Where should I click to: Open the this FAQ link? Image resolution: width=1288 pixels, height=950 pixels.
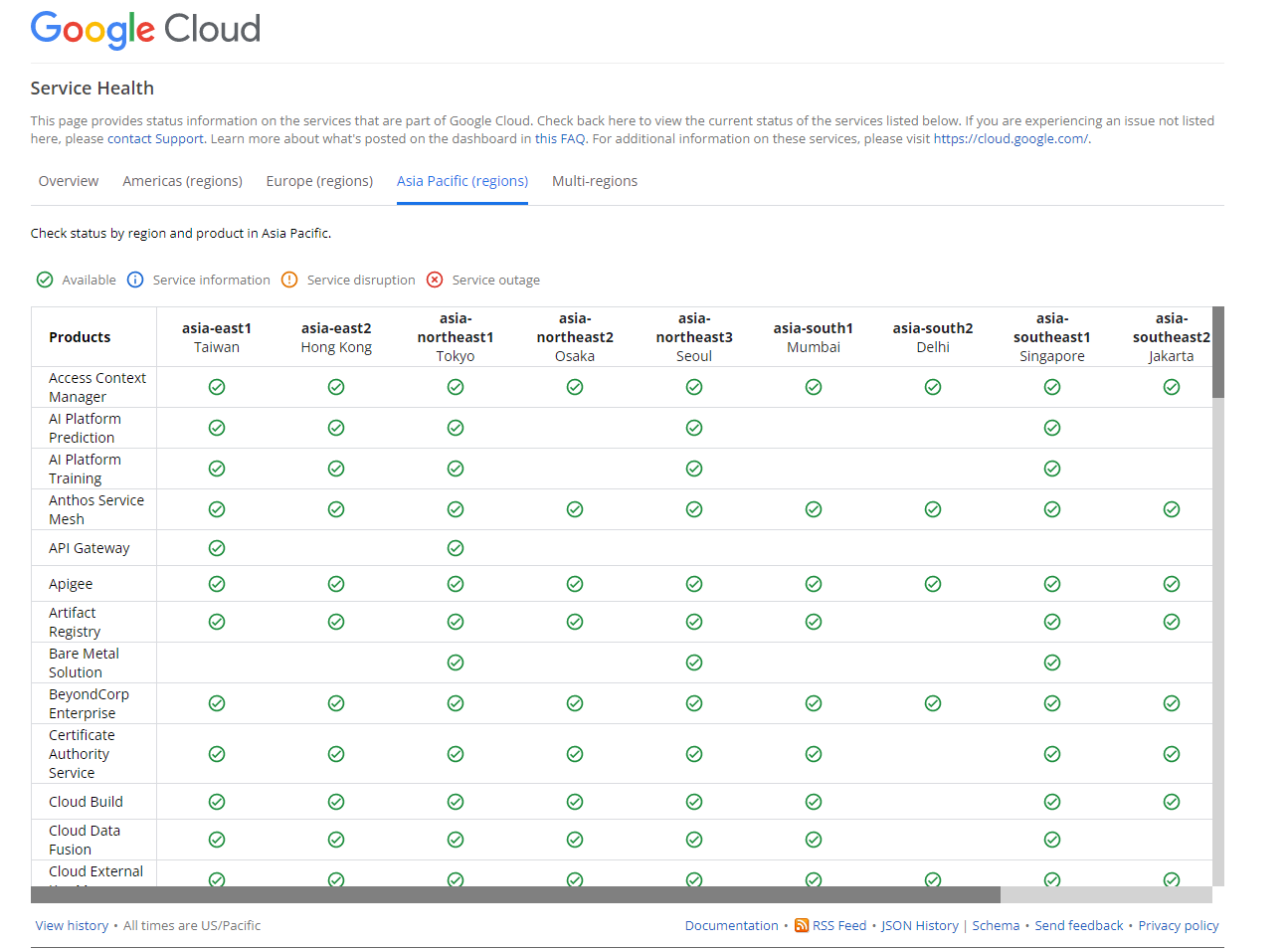click(x=560, y=139)
